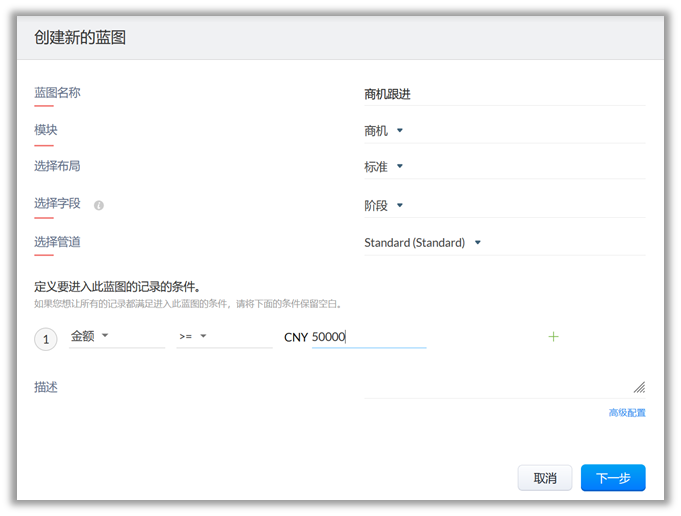Click the 选择管道 field label

pyautogui.click(x=57, y=242)
